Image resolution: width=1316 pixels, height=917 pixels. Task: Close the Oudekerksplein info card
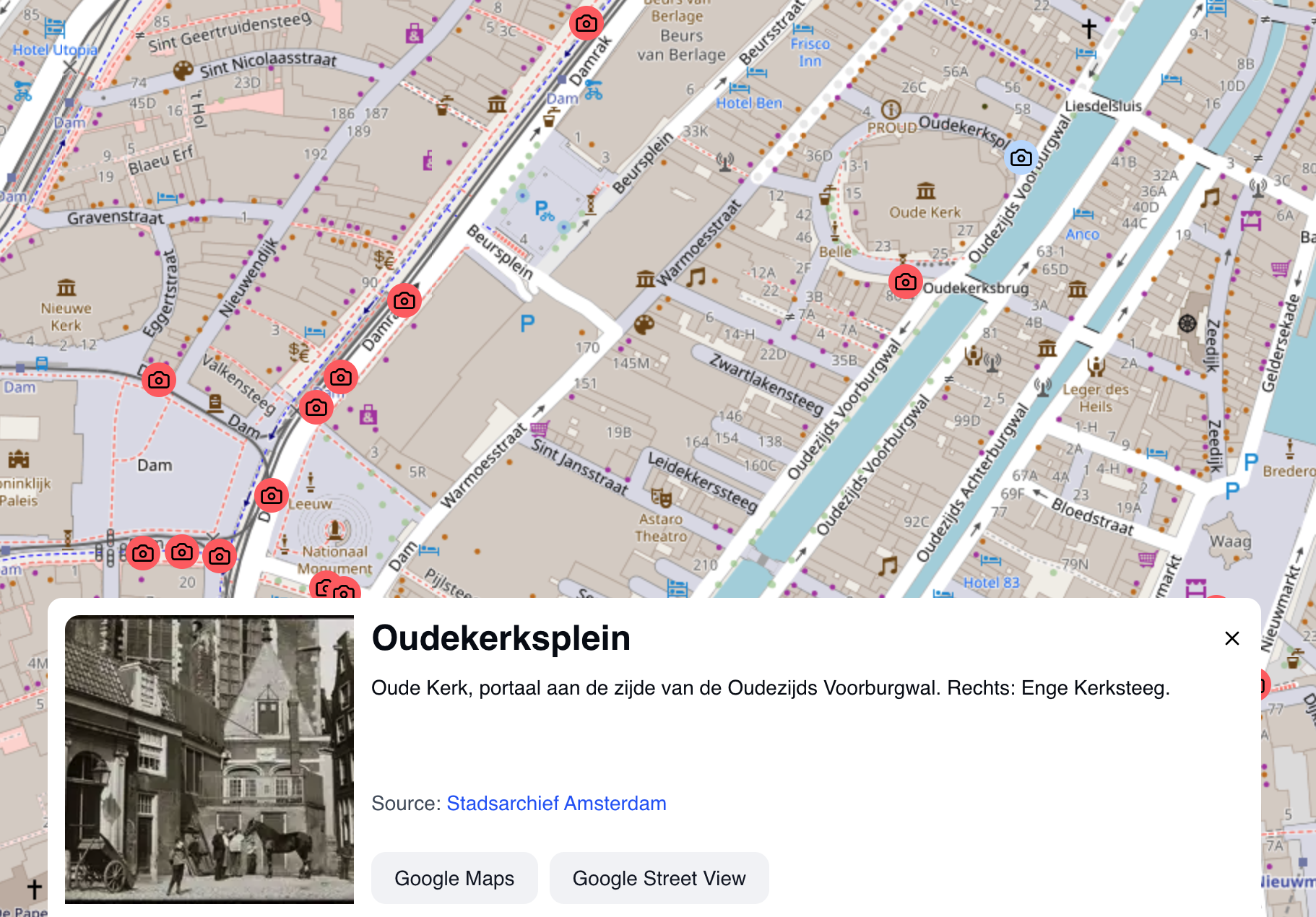tap(1231, 638)
